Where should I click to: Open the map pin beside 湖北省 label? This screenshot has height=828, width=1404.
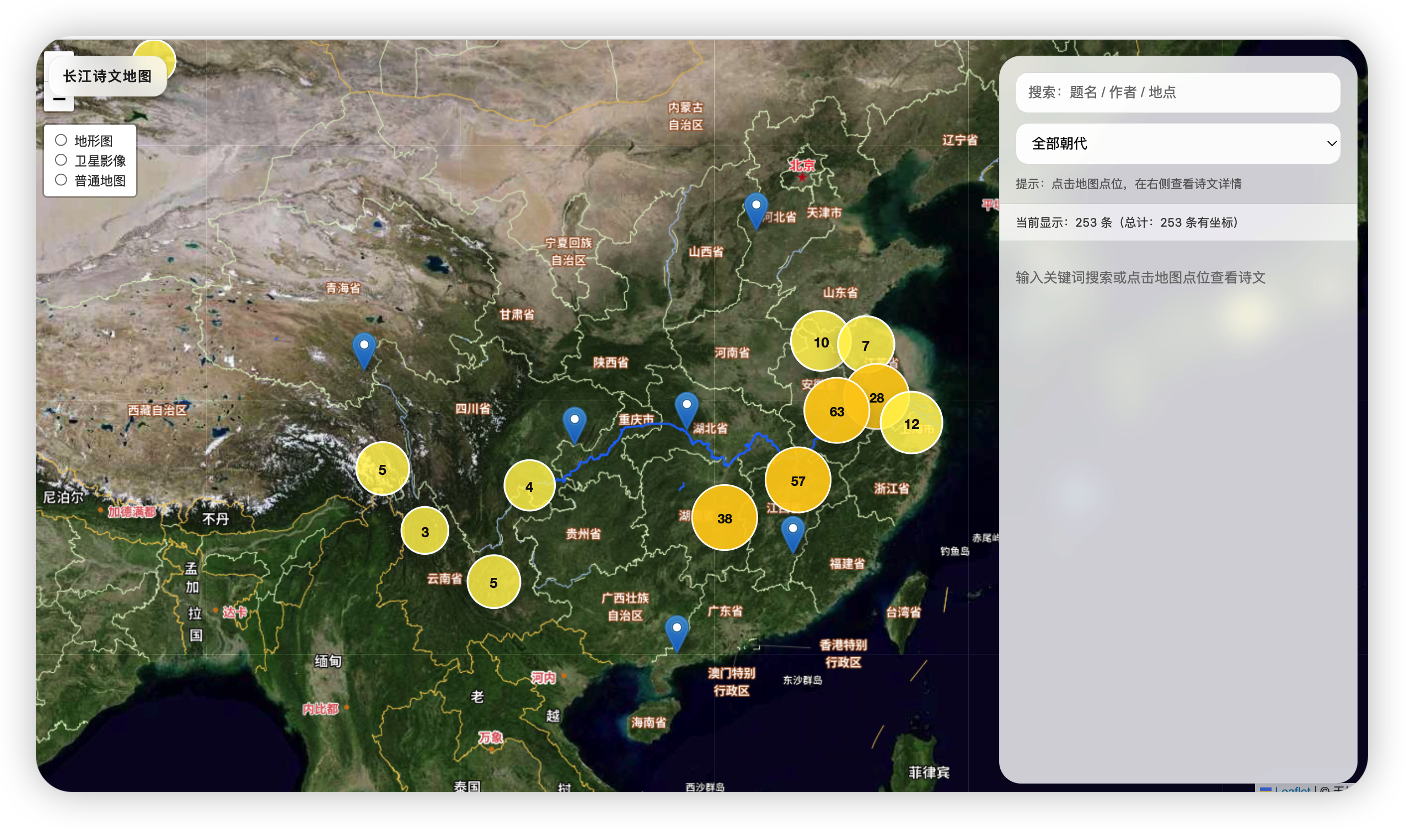686,410
